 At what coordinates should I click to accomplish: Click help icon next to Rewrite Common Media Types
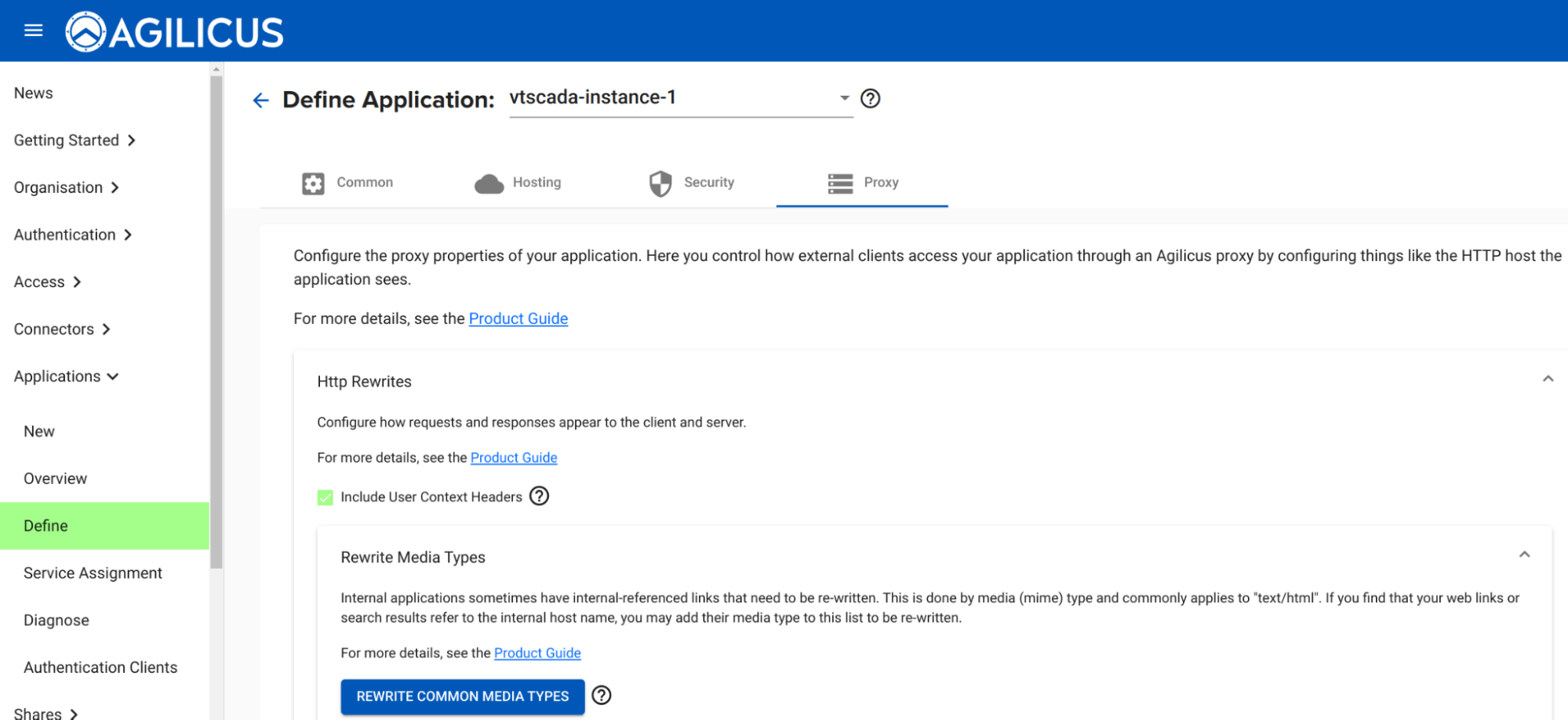tap(601, 696)
